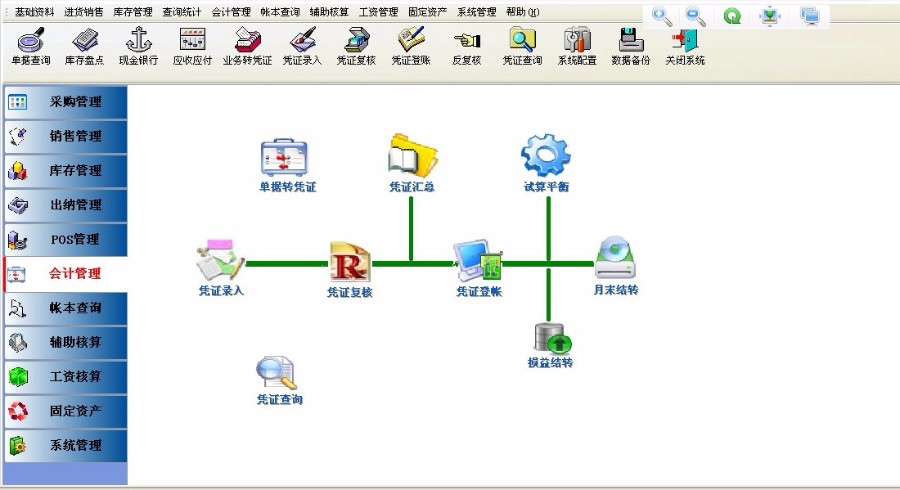Image resolution: width=900 pixels, height=490 pixels.
Task: Open 帮助 menu
Action: (x=522, y=12)
